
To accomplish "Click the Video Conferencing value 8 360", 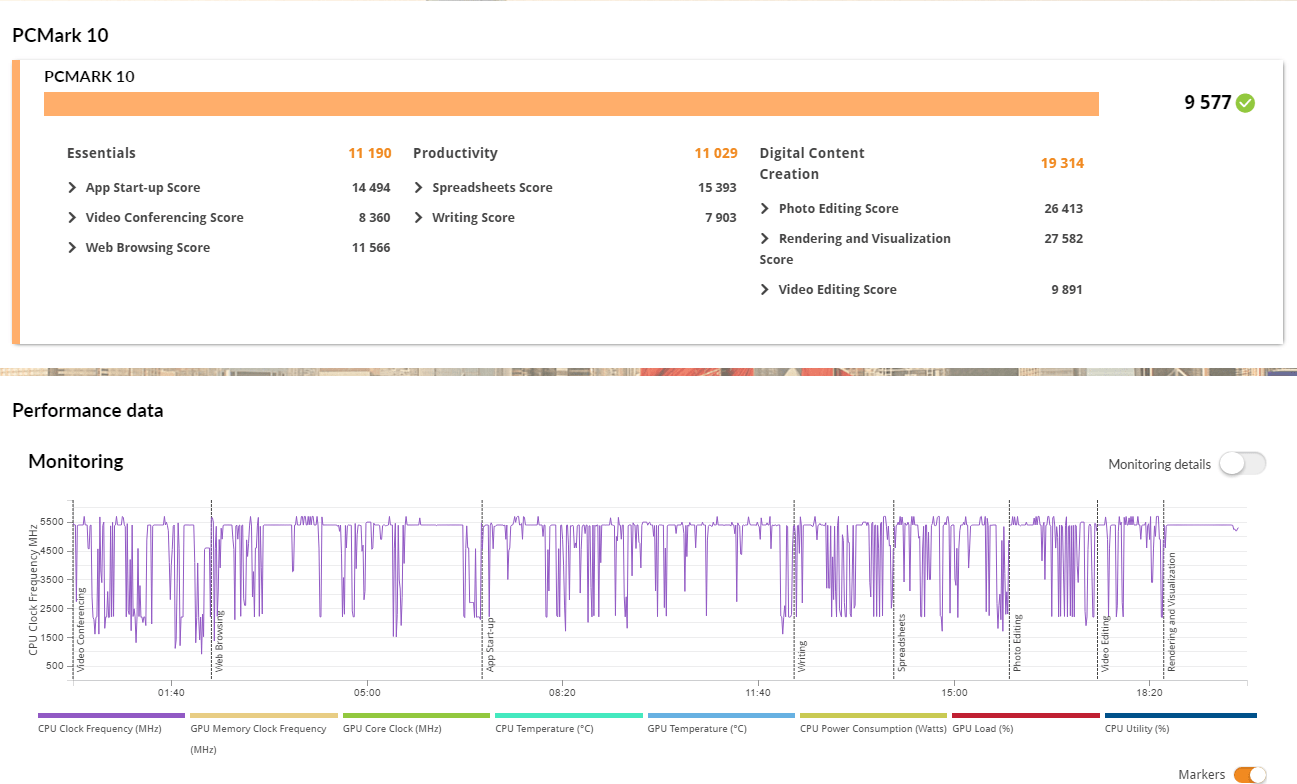I will (x=374, y=218).
